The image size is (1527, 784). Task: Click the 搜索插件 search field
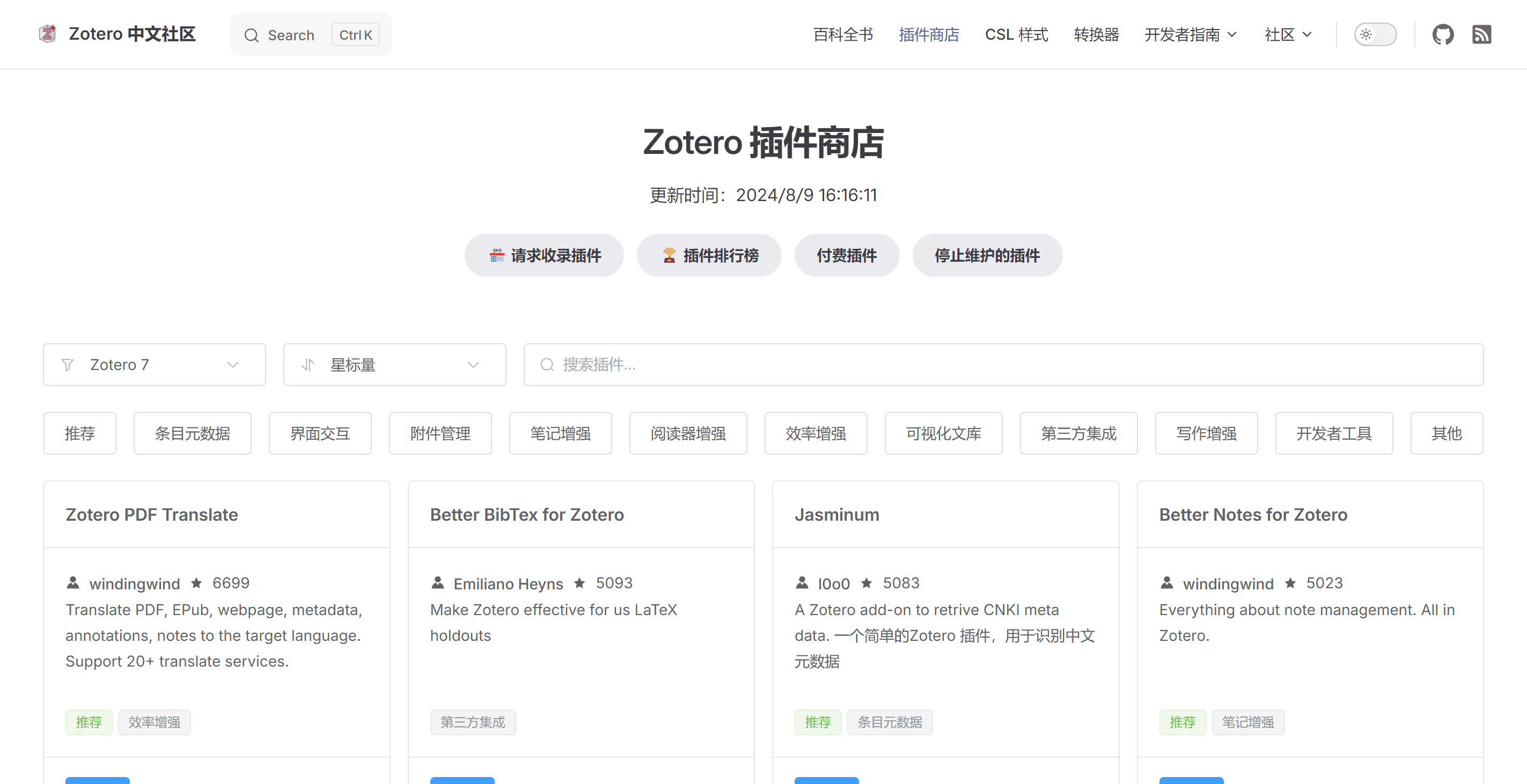point(1003,365)
